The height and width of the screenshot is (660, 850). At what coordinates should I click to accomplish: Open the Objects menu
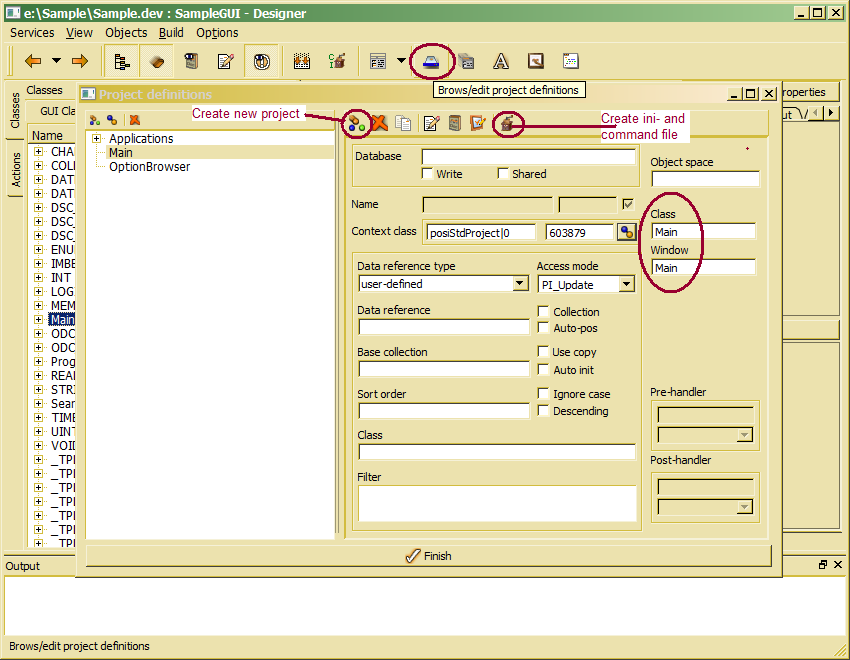126,33
